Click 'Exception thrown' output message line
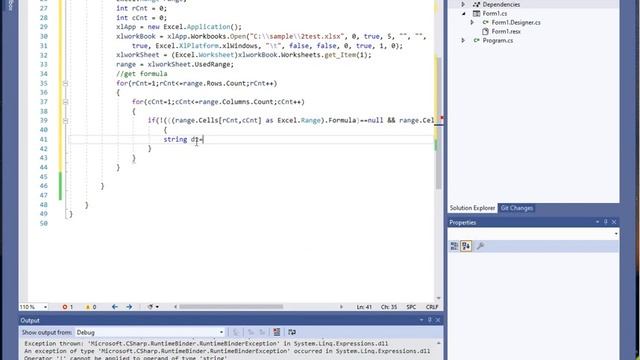 point(206,344)
